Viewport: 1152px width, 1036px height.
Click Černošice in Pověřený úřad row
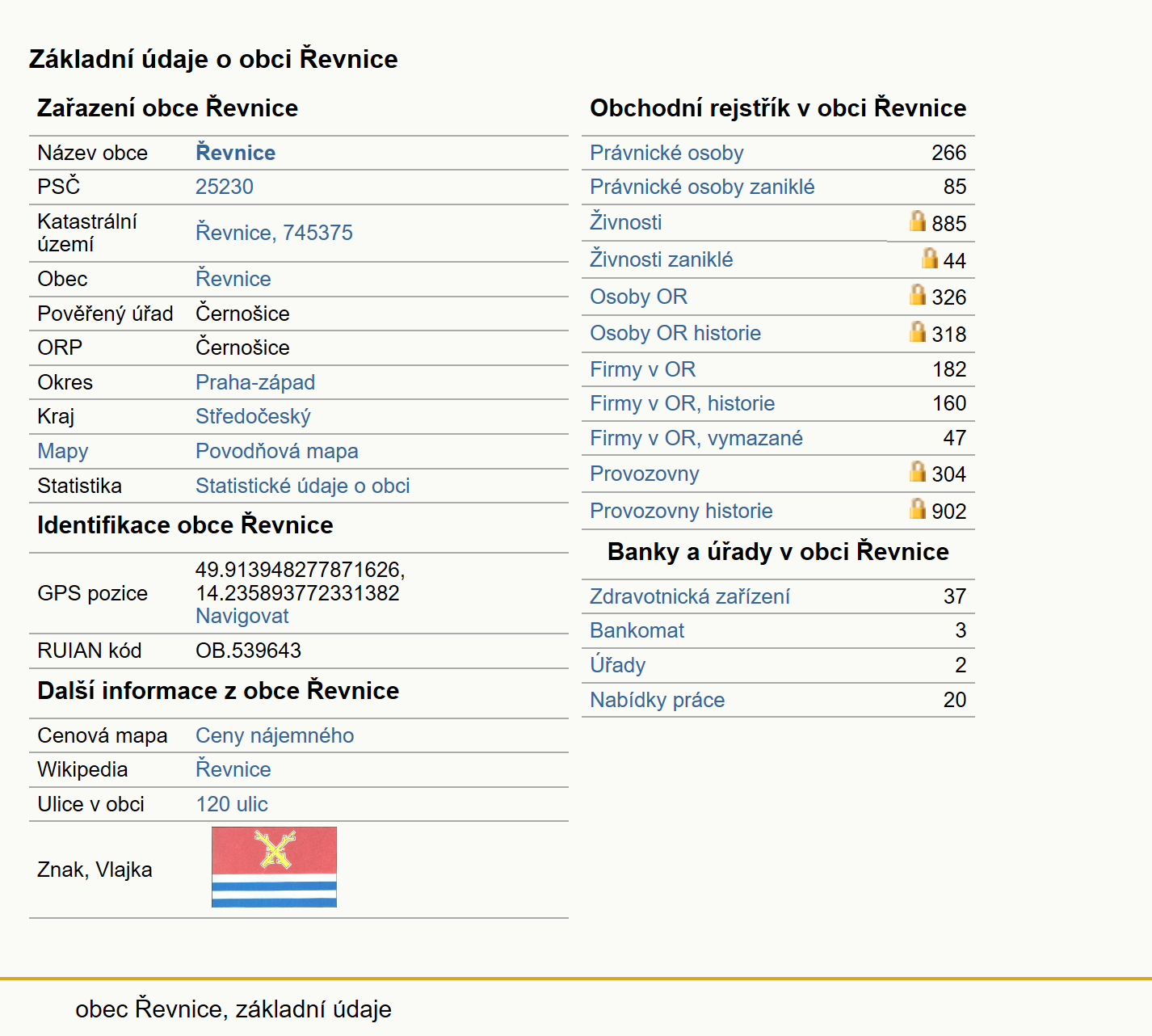pos(242,314)
